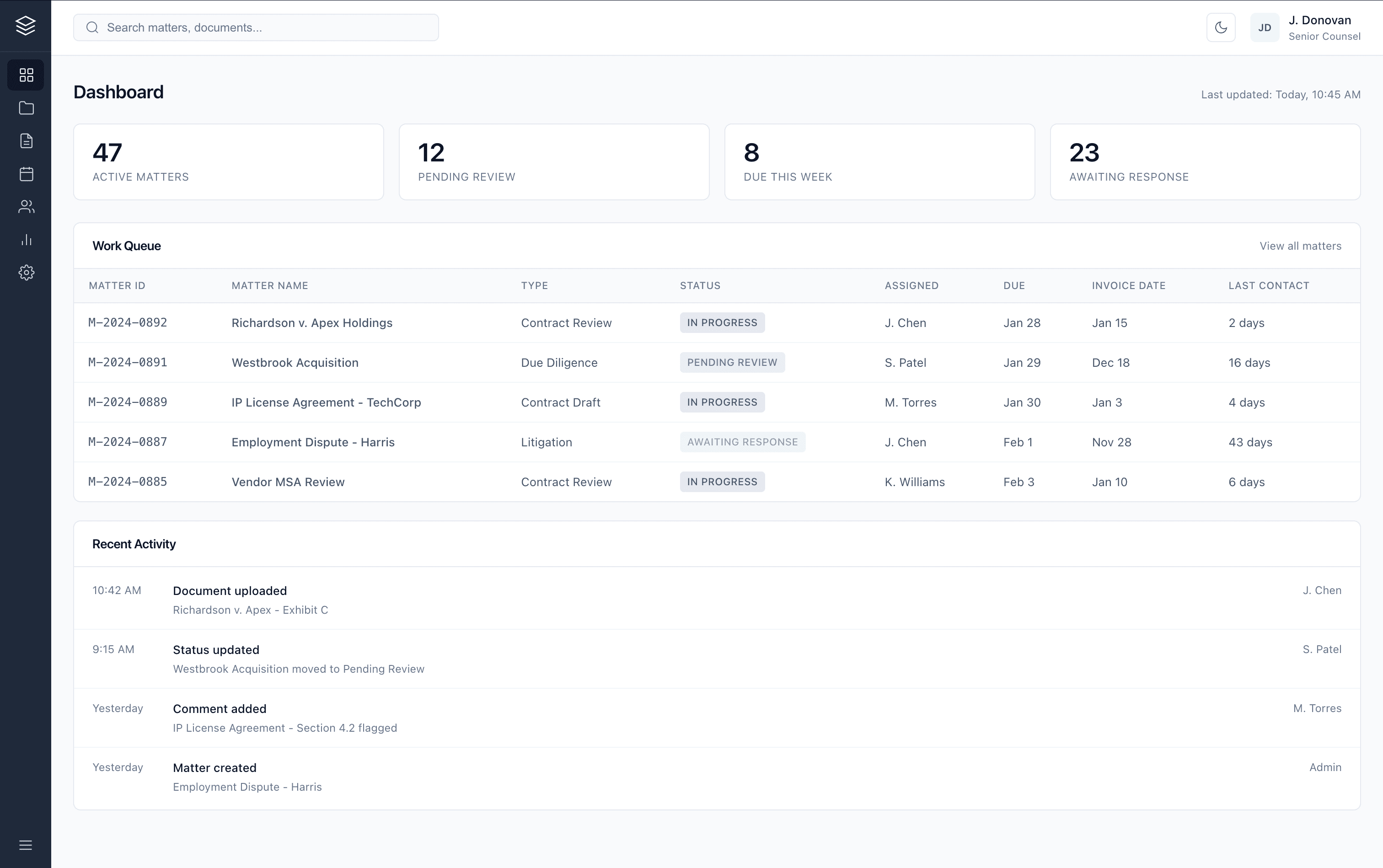Open the folder icon in sidebar
The height and width of the screenshot is (868, 1383).
tap(26, 108)
